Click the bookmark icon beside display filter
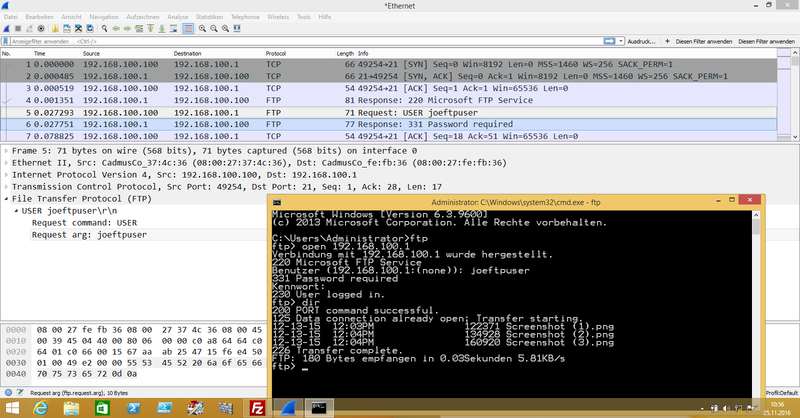 pos(6,42)
